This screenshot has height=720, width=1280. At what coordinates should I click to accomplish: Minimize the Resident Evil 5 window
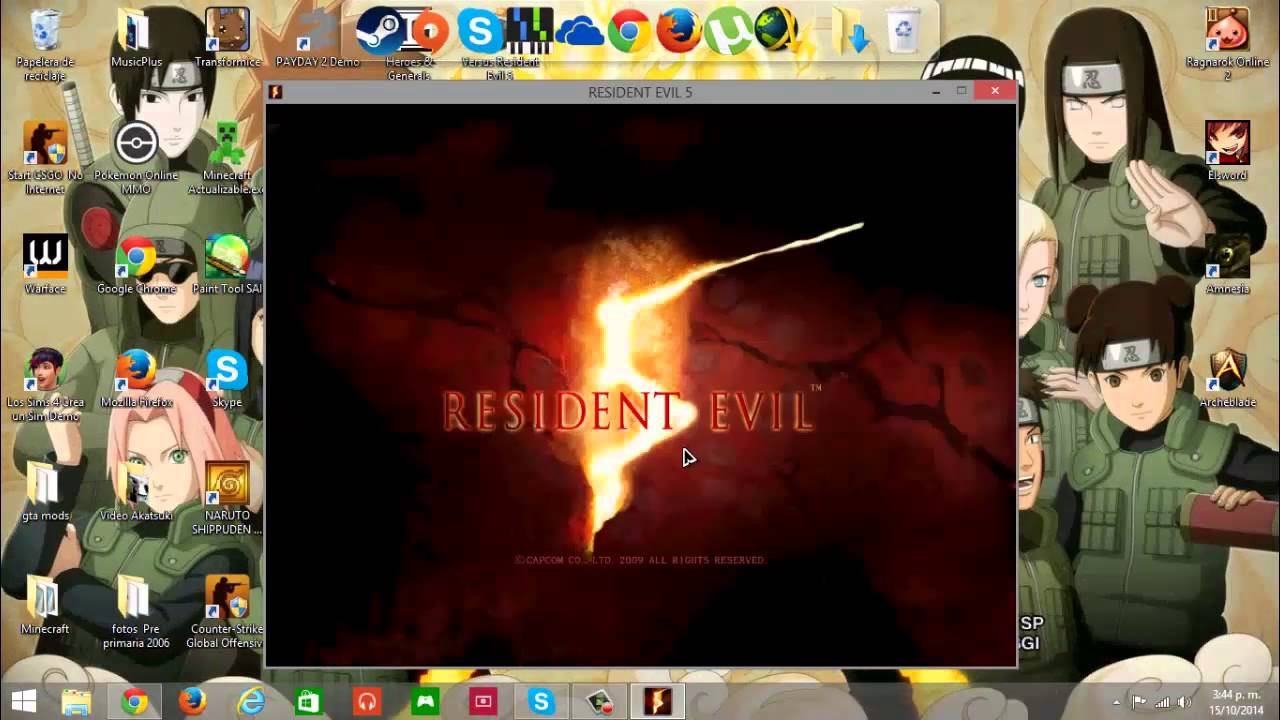point(936,91)
